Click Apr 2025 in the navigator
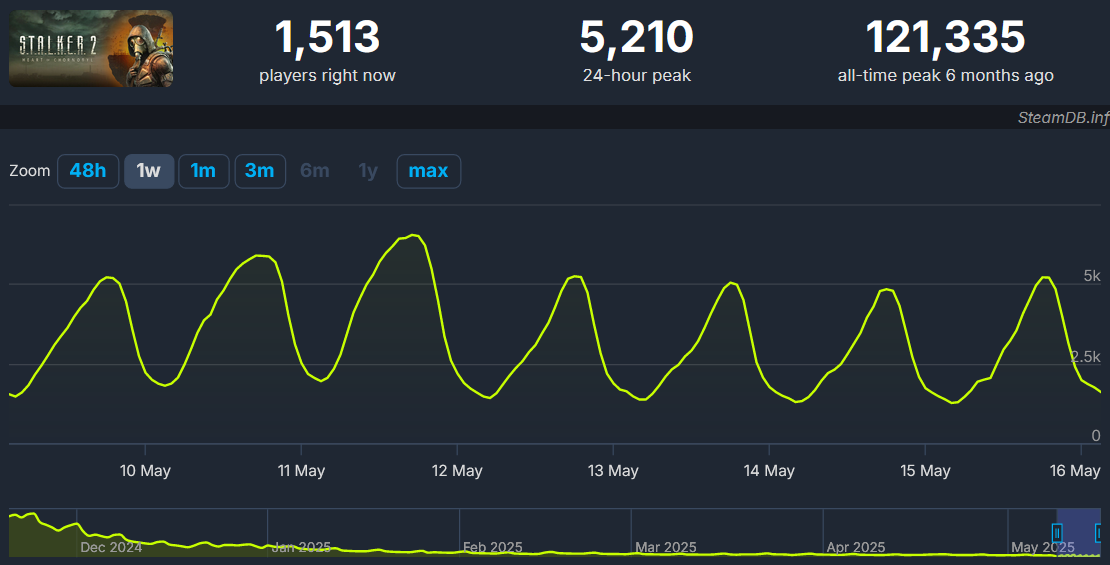1110x565 pixels. click(x=856, y=547)
